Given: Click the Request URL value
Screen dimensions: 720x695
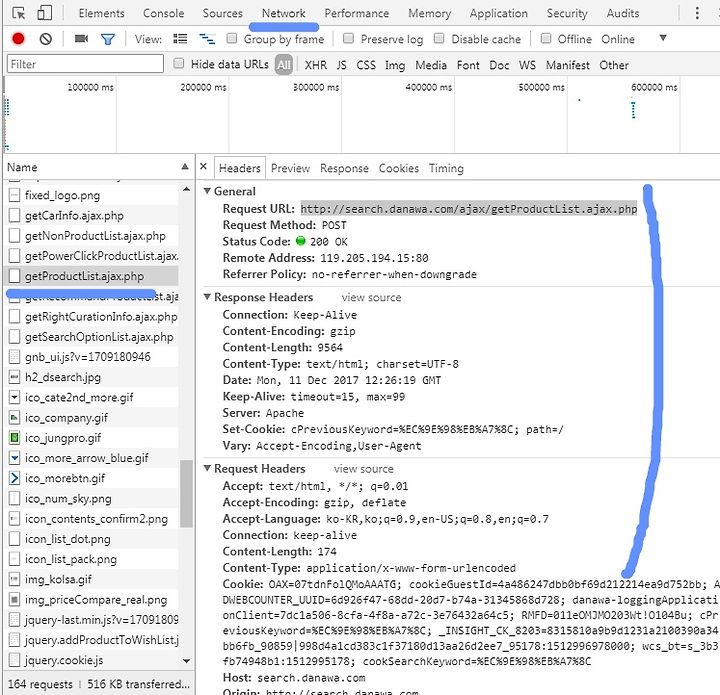Looking at the screenshot, I should tap(469, 209).
